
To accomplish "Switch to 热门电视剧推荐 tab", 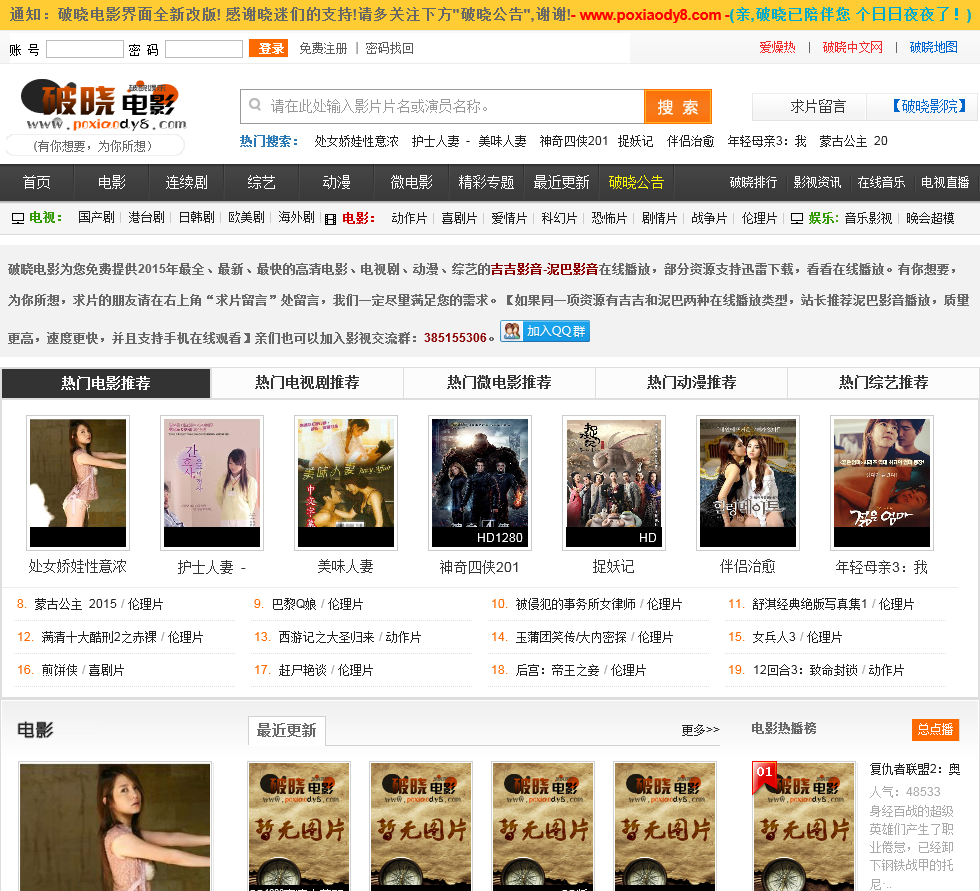I will coord(307,383).
